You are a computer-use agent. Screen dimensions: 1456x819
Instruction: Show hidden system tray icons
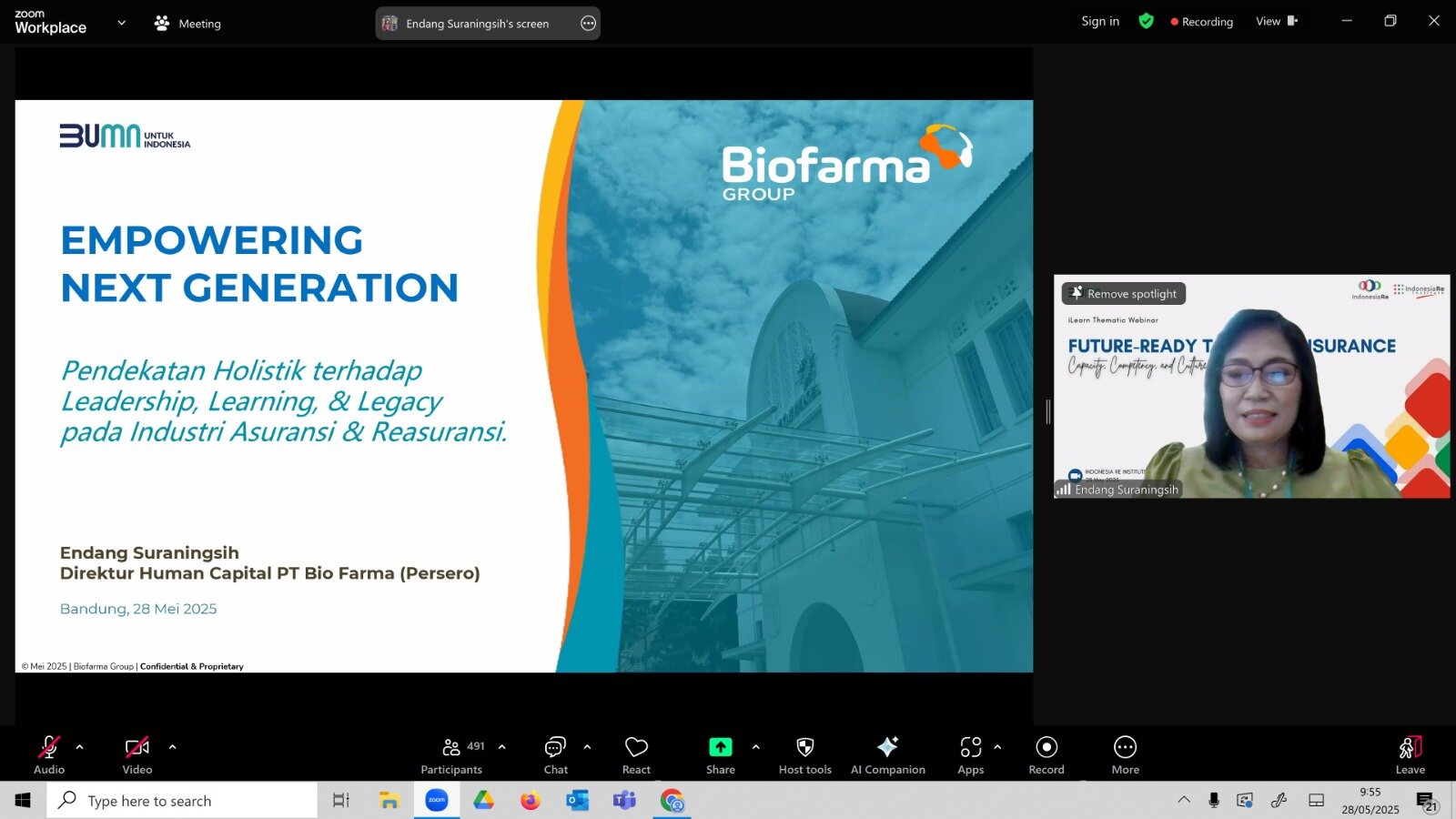1184,800
